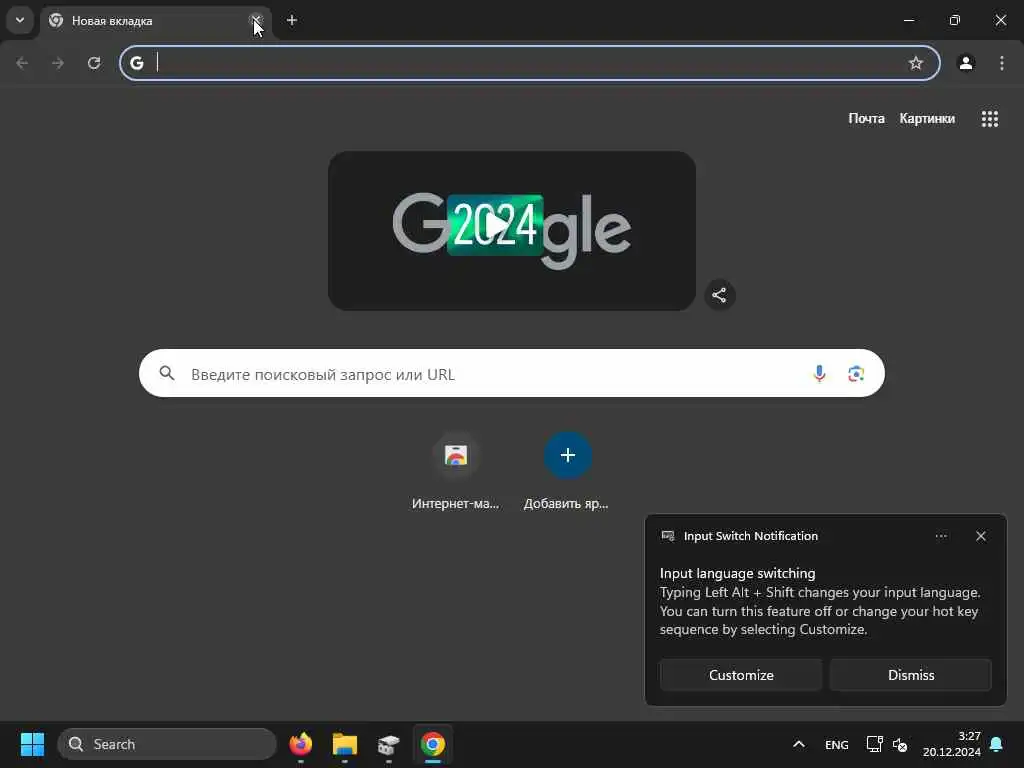The width and height of the screenshot is (1024, 768).
Task: Select the Новая вкладка tab
Action: (155, 21)
